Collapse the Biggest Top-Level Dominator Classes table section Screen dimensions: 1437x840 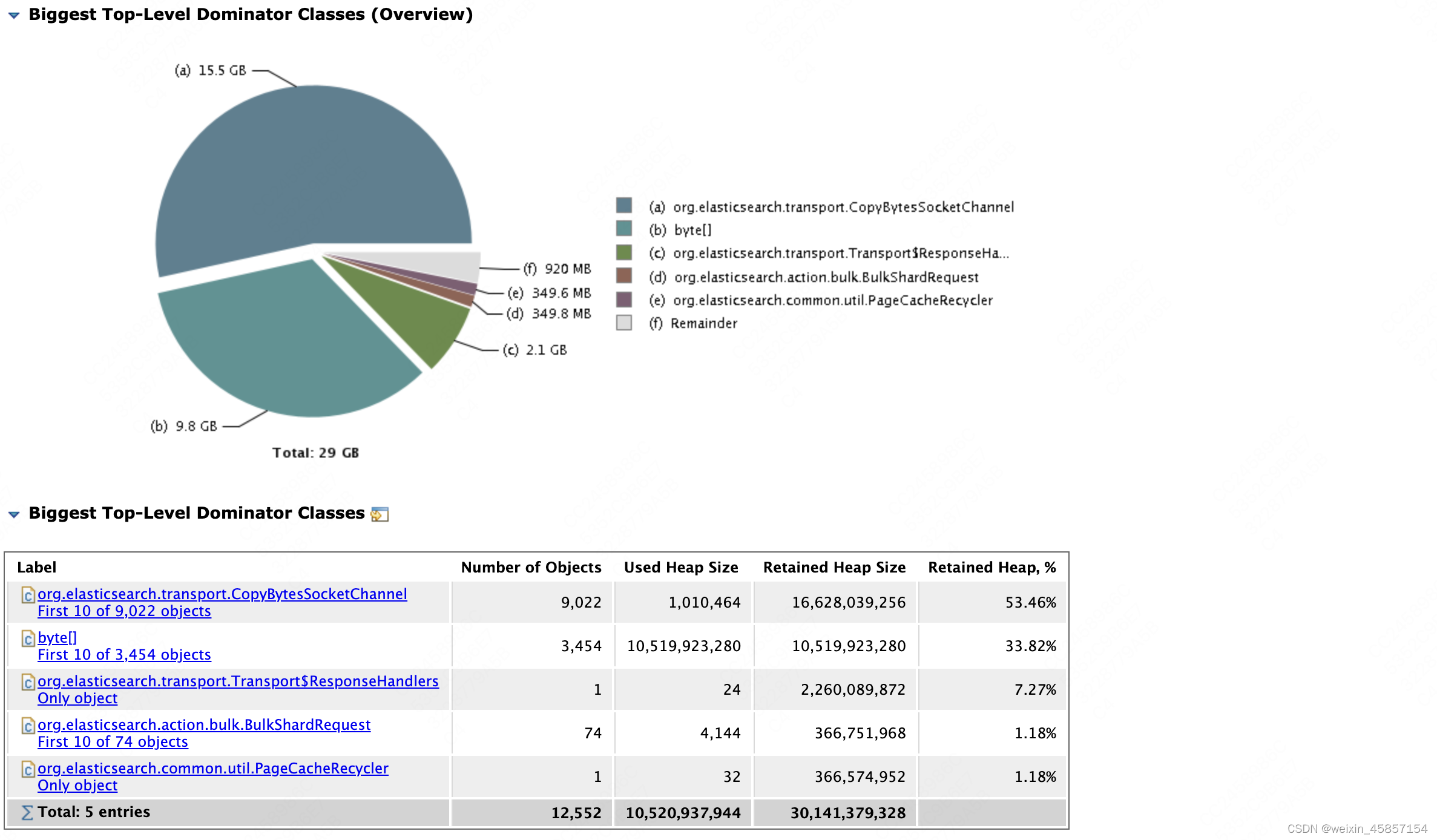pyautogui.click(x=13, y=514)
